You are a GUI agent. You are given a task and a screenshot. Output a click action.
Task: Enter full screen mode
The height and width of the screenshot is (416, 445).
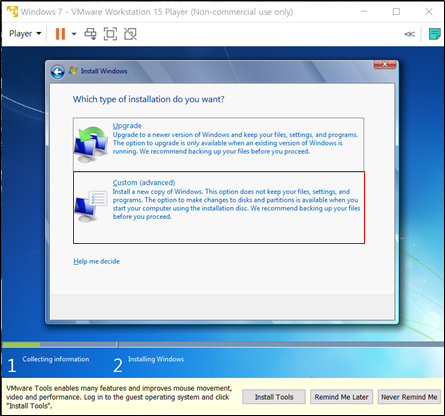click(110, 34)
